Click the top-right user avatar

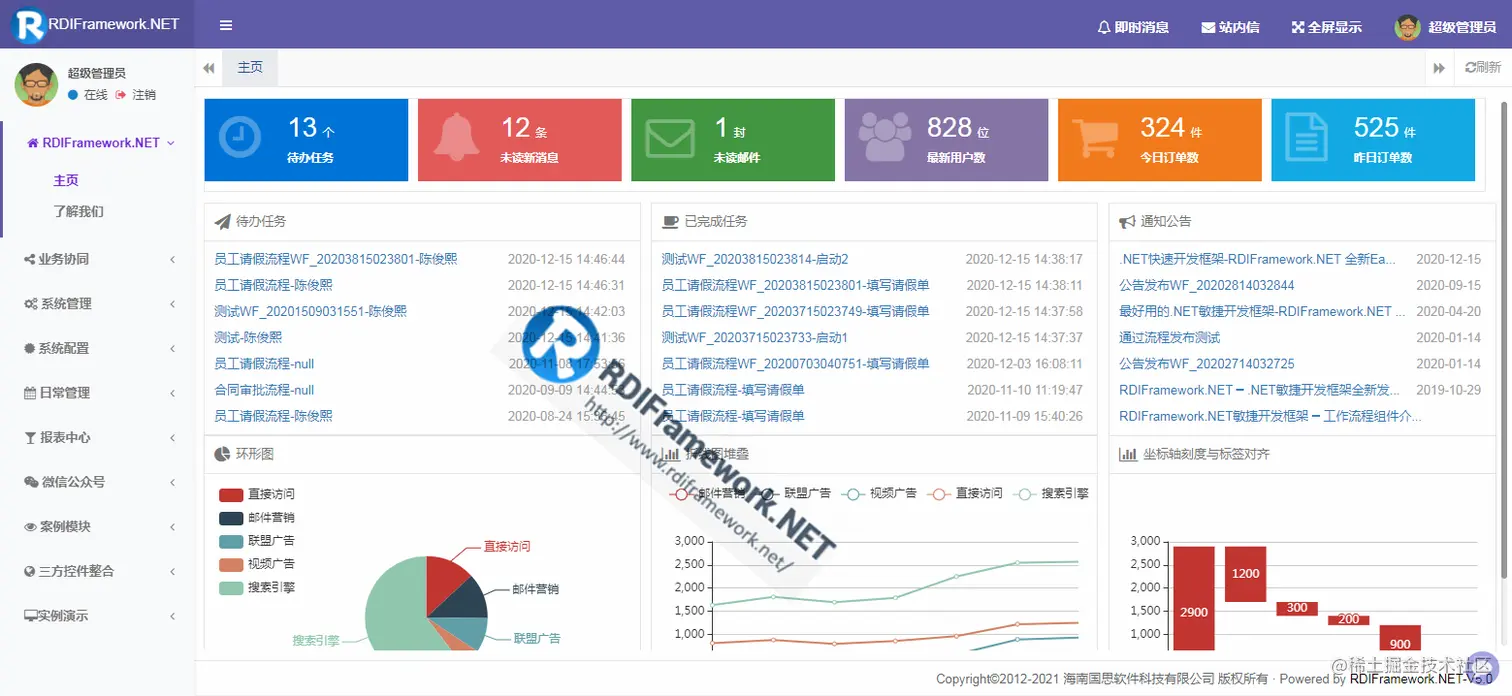pyautogui.click(x=1407, y=27)
